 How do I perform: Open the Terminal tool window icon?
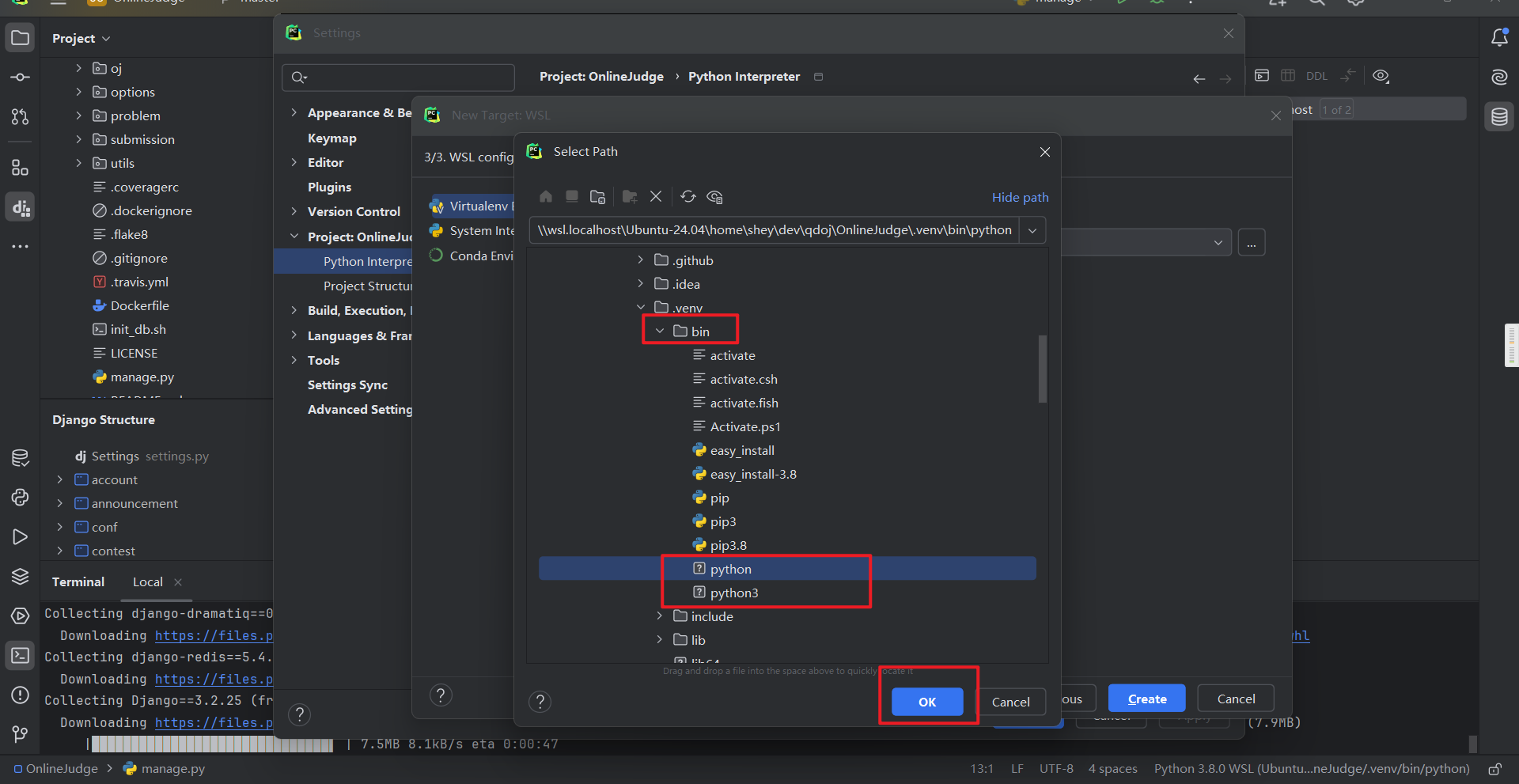click(x=21, y=655)
